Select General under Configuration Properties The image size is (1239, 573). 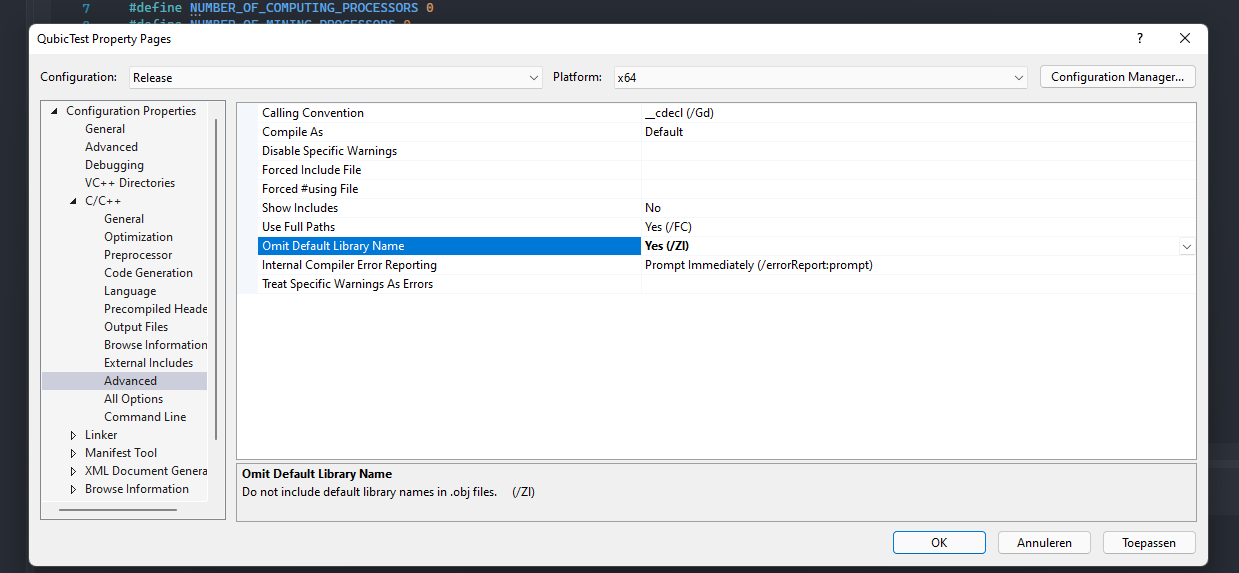[105, 129]
